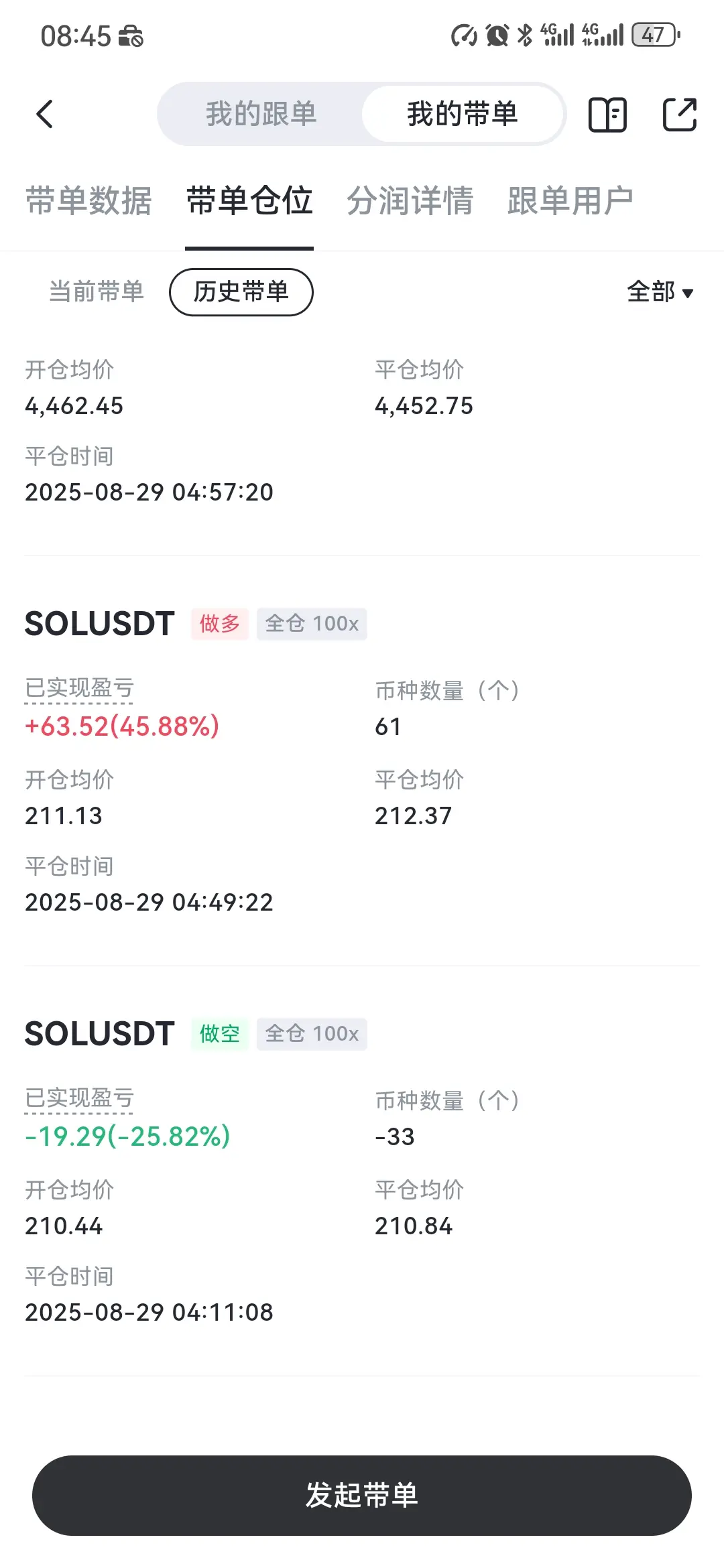This screenshot has height=1568, width=724.
Task: Tap the battery indicator in status bar
Action: [656, 35]
